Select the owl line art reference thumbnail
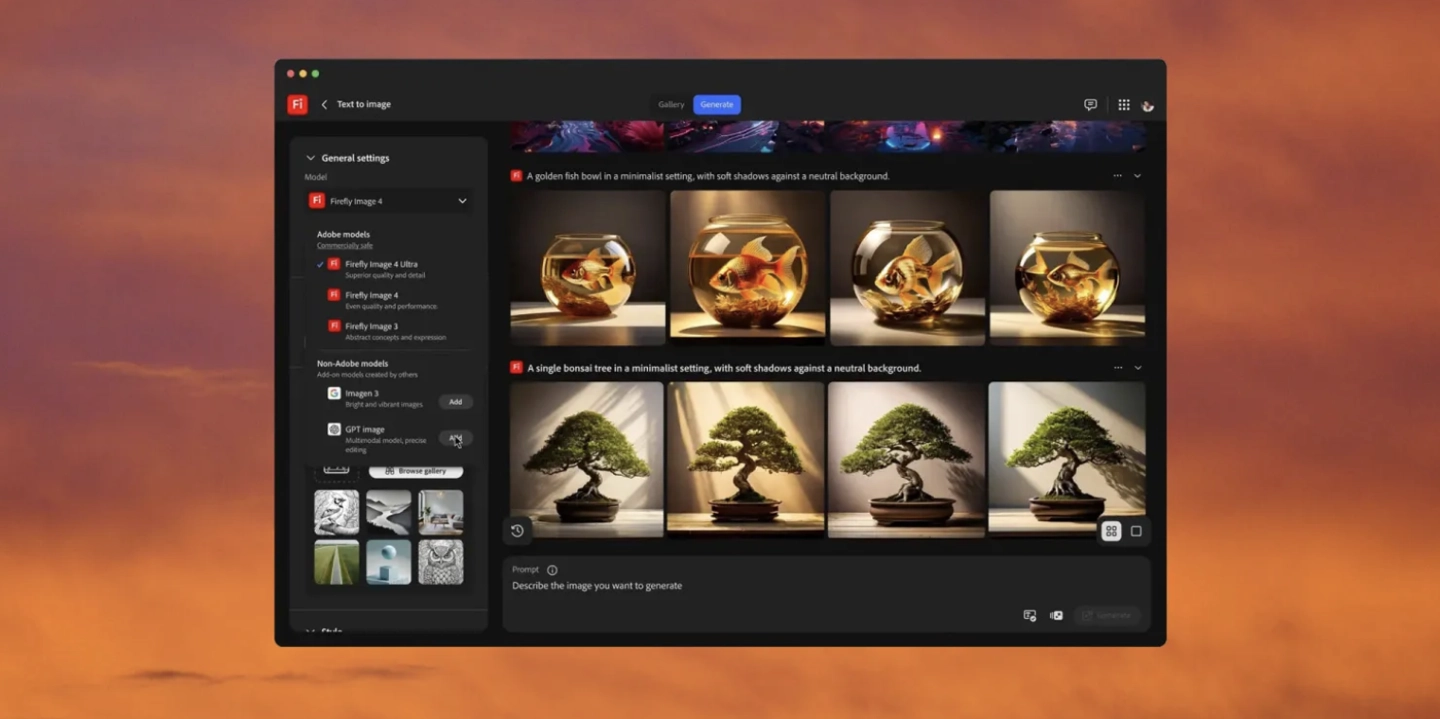 pos(441,562)
